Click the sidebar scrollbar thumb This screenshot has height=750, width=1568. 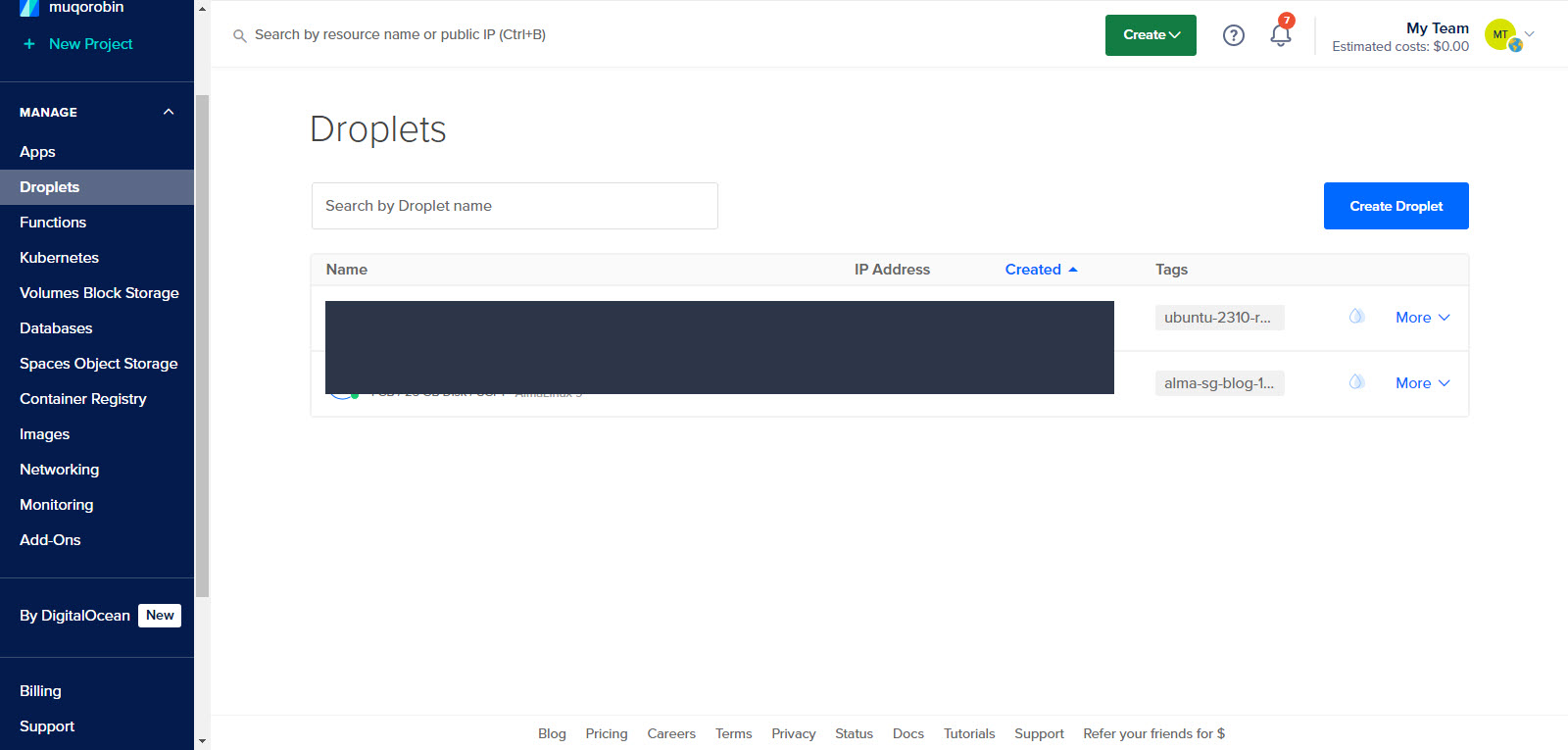(x=202, y=345)
